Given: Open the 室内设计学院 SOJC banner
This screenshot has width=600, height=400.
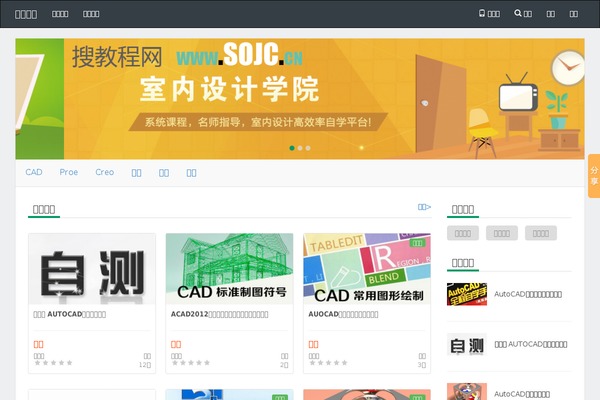Looking at the screenshot, I should click(300, 99).
